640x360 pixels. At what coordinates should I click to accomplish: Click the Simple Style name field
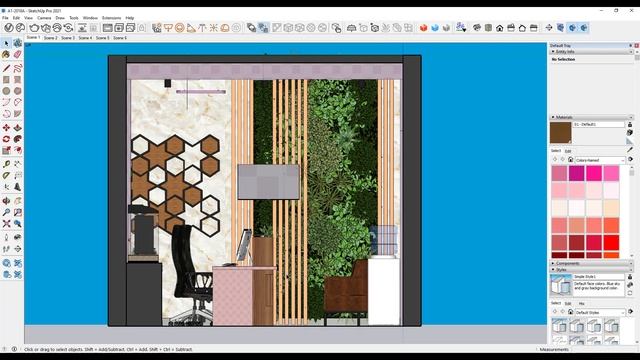pos(599,277)
